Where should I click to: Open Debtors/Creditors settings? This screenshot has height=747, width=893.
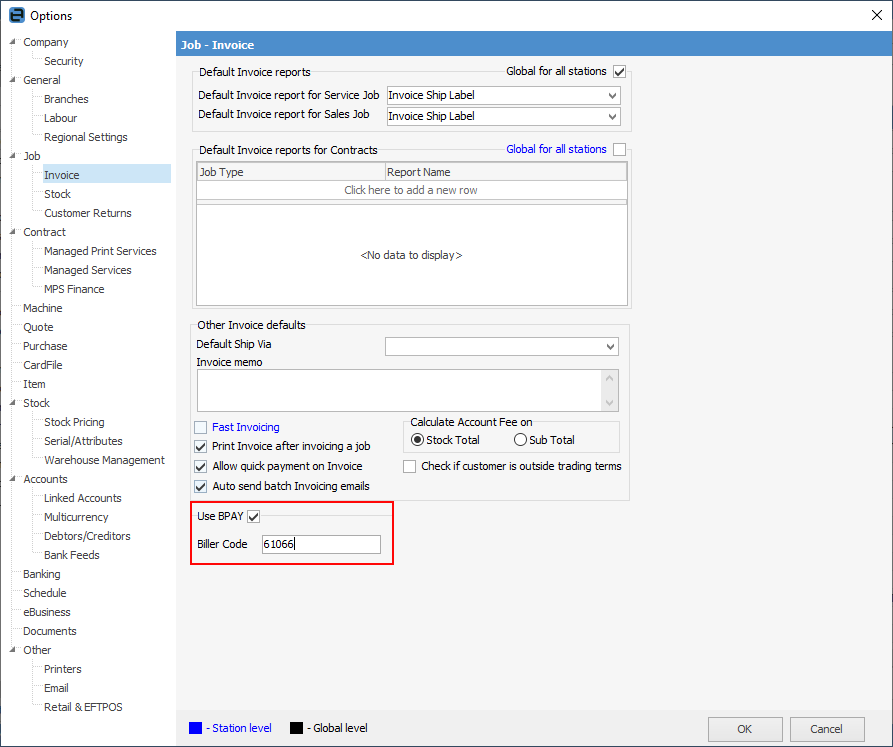point(87,536)
